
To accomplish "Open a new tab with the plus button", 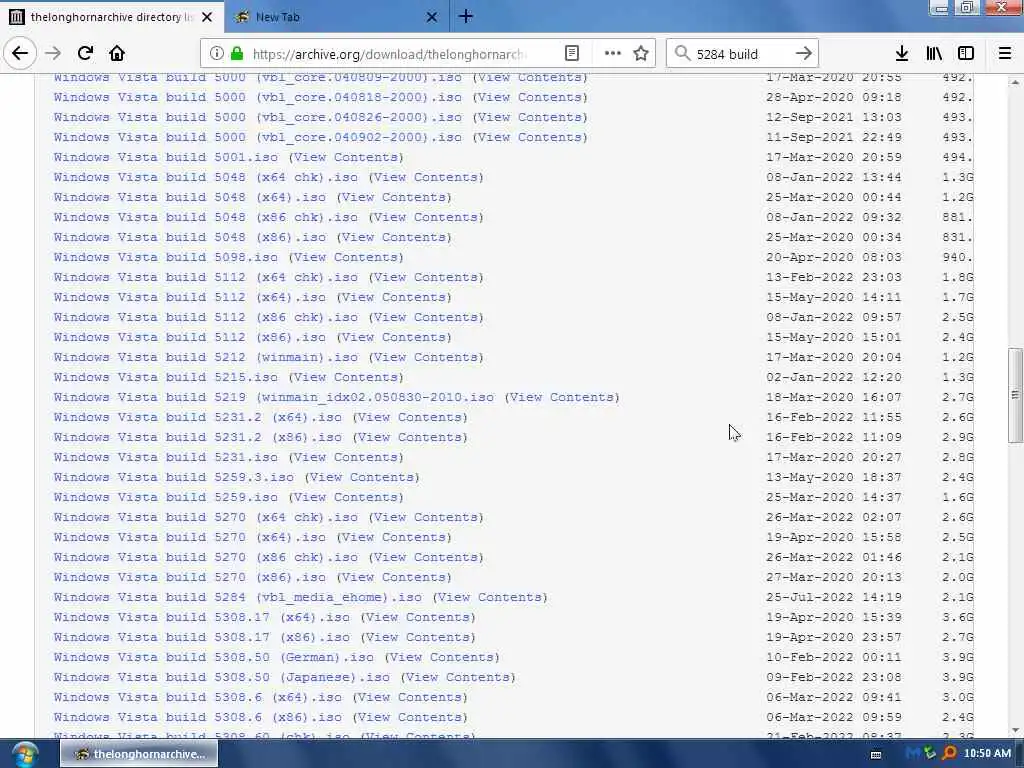I will pyautogui.click(x=466, y=17).
